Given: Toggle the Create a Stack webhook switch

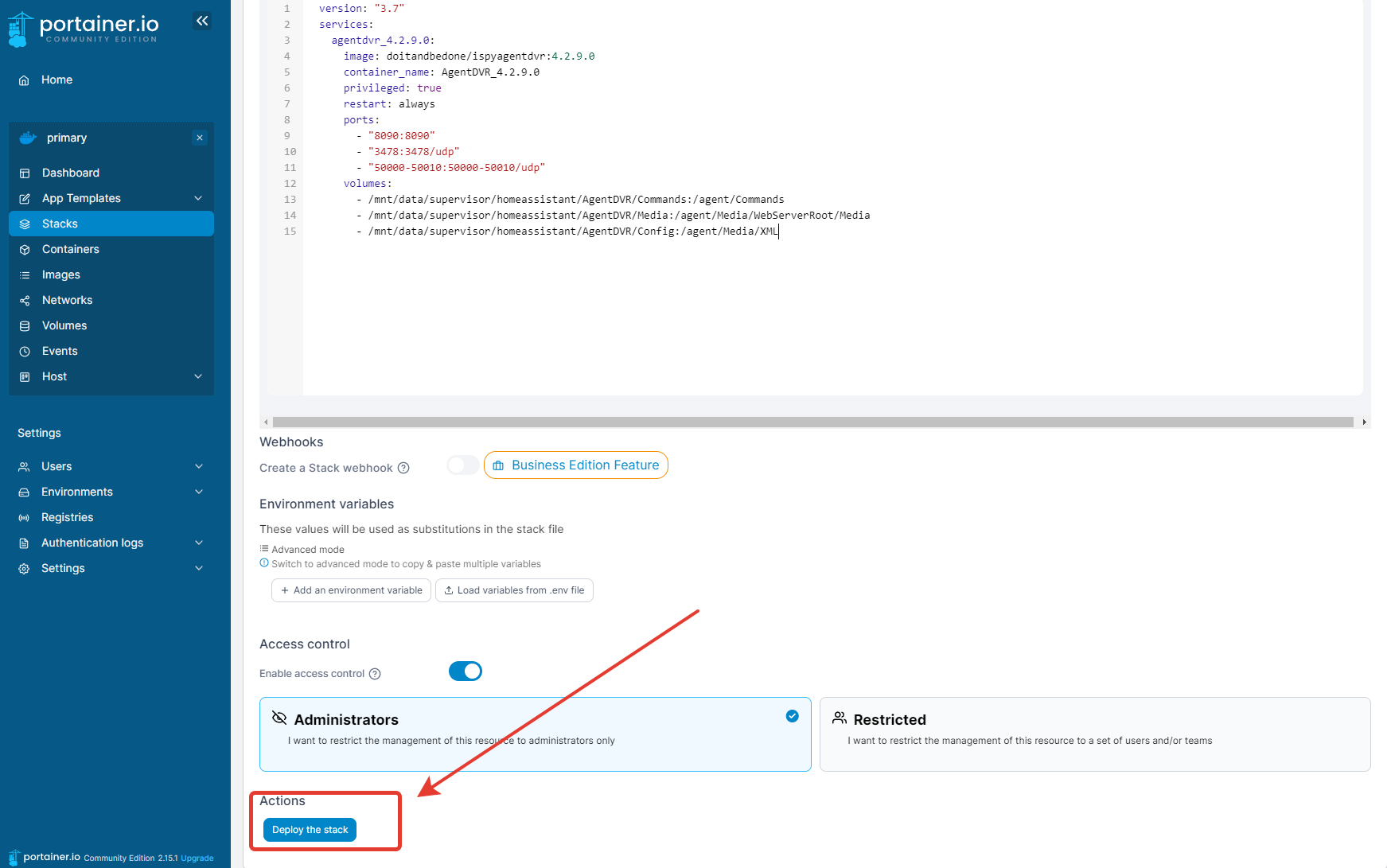Looking at the screenshot, I should pos(463,465).
